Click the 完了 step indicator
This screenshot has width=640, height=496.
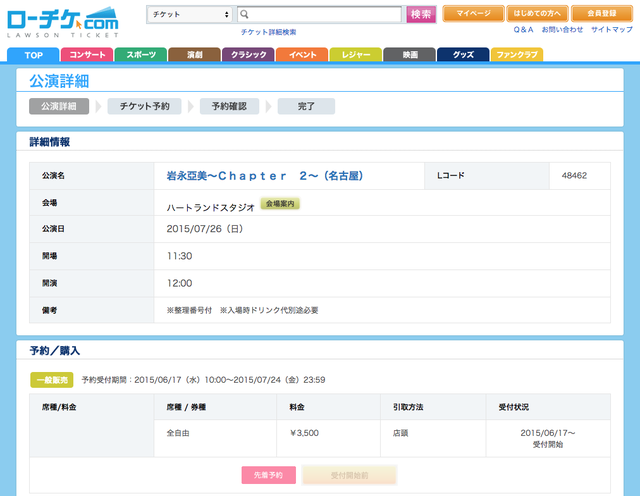coord(306,106)
